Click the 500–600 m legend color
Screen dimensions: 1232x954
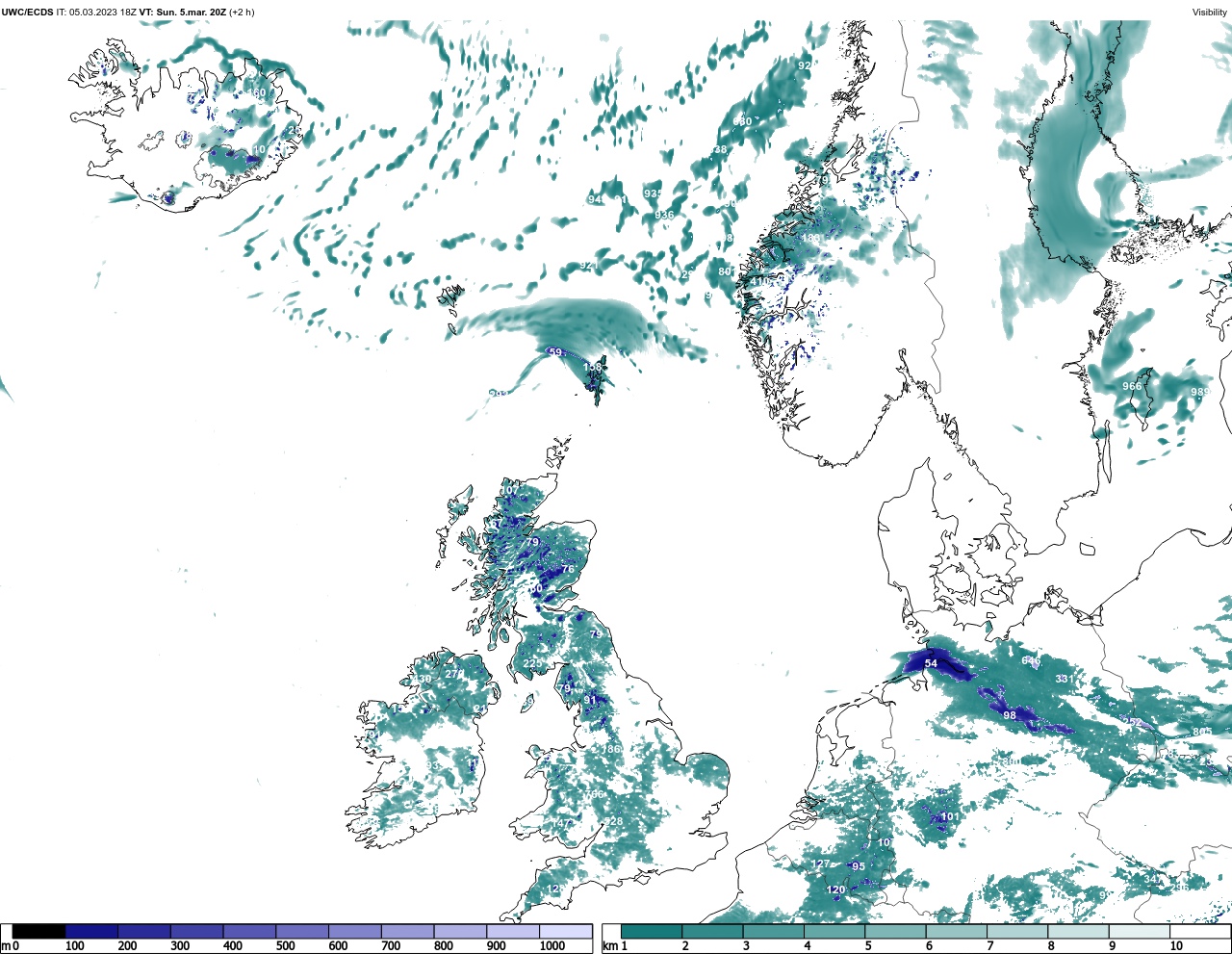coord(302,932)
